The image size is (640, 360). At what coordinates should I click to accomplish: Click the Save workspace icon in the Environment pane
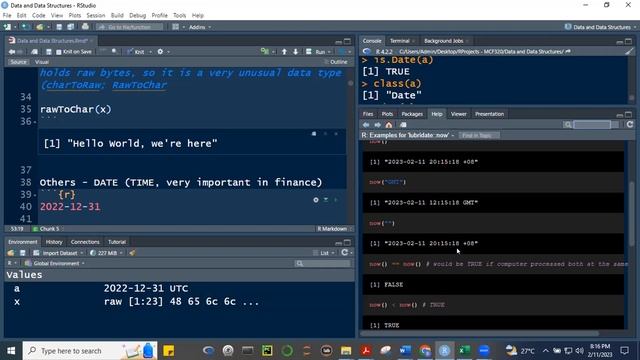click(x=22, y=253)
